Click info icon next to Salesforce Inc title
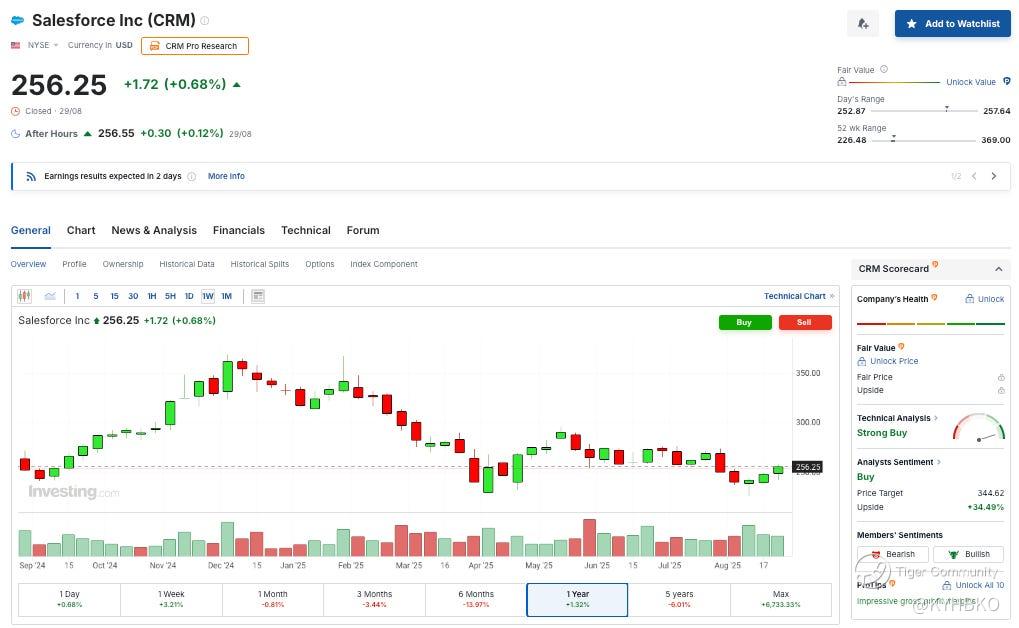1019x628 pixels. point(205,21)
